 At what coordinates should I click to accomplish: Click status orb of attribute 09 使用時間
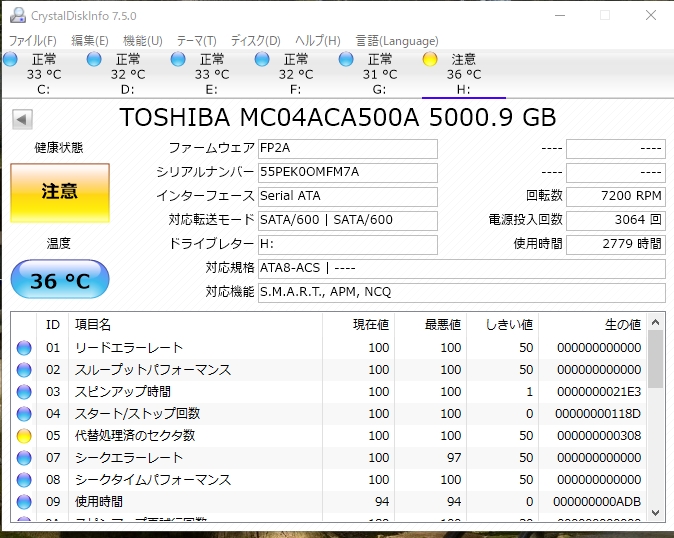click(24, 501)
